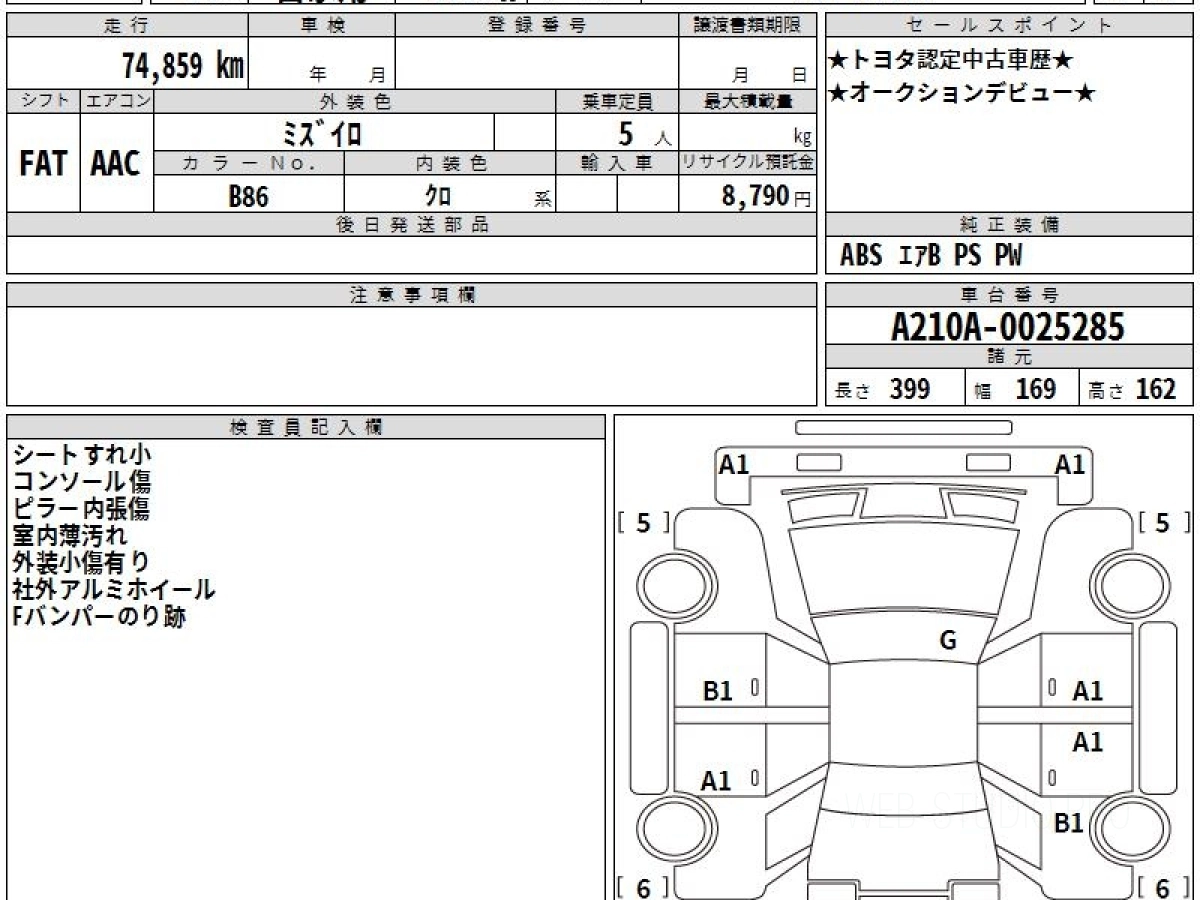The image size is (1200, 900).
Task: Select the リサイクル預託金 header
Action: point(748,163)
